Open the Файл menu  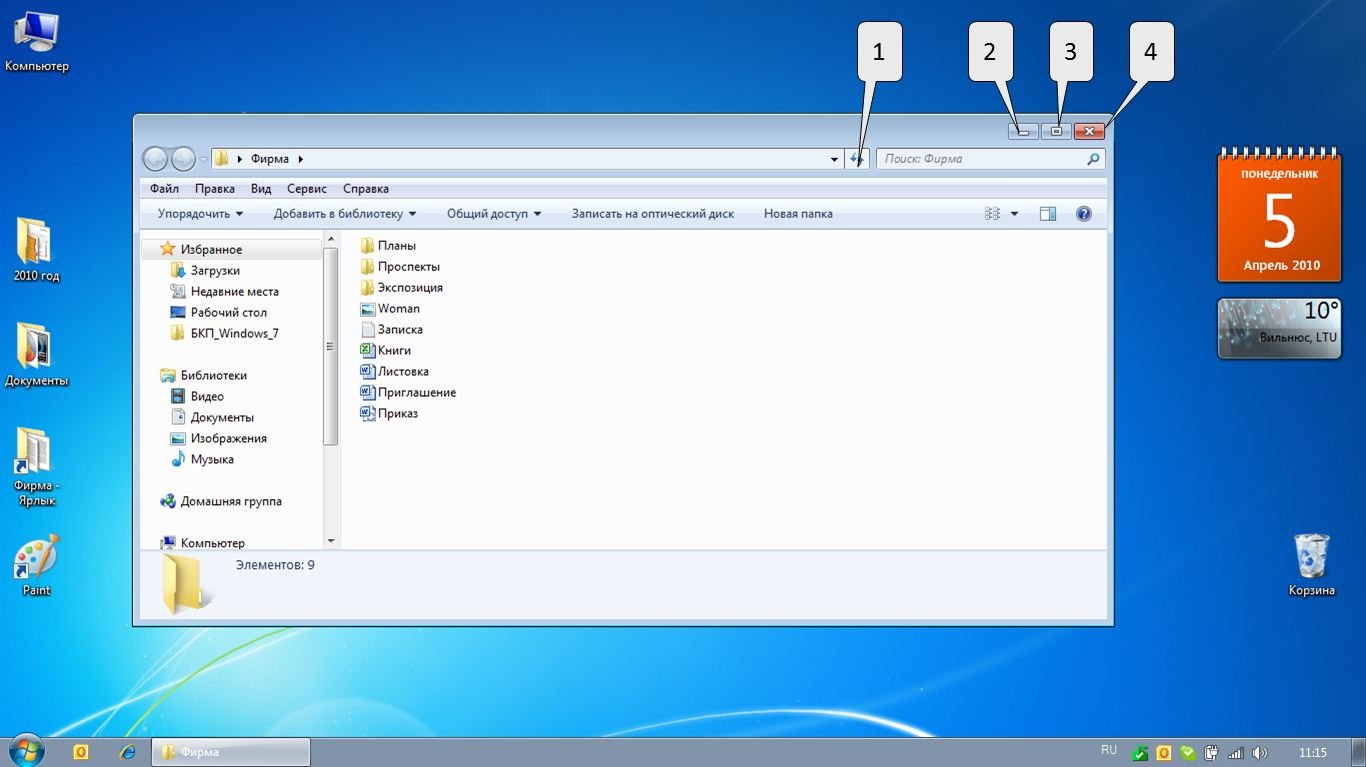pos(164,189)
